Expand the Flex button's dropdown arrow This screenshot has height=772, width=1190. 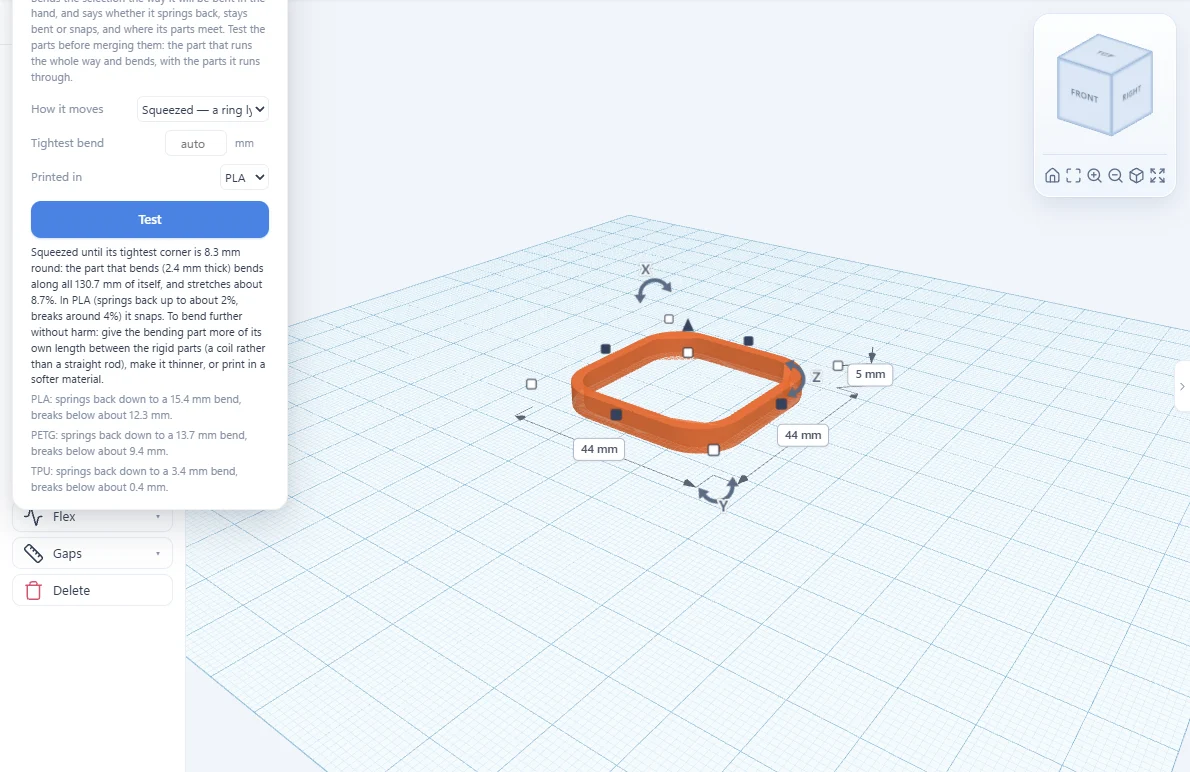click(x=158, y=517)
